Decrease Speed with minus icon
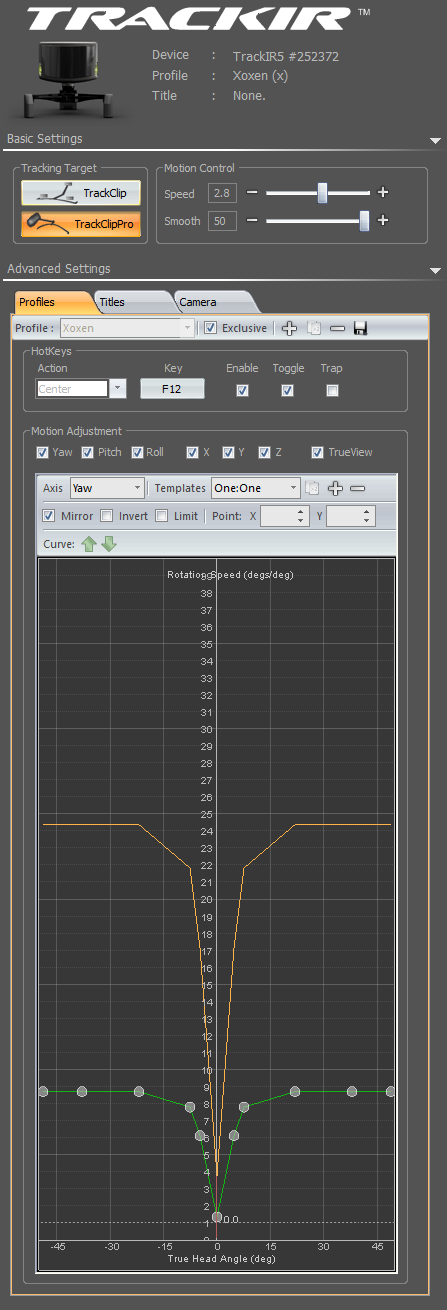Image resolution: width=447 pixels, height=1310 pixels. pos(252,192)
